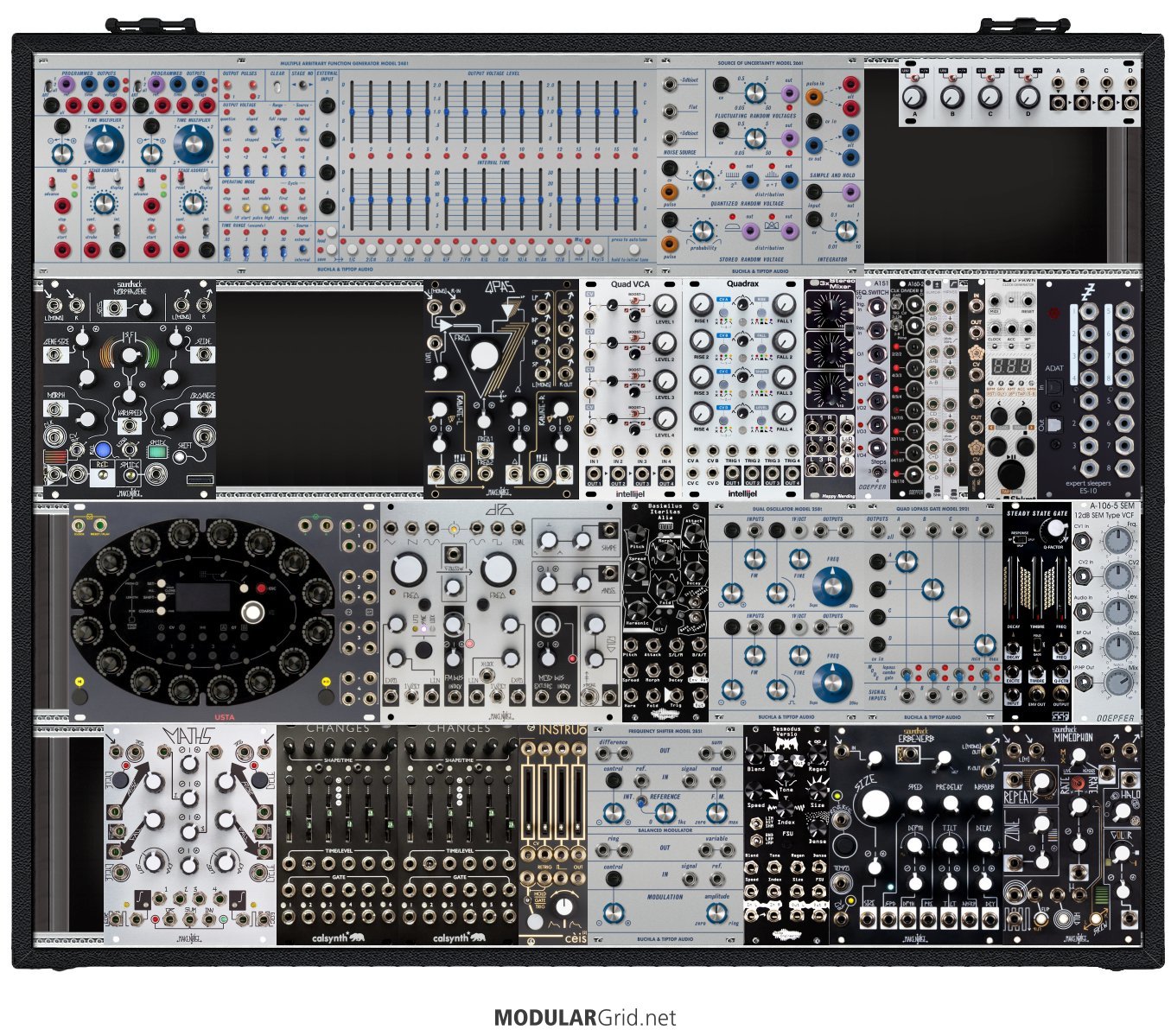Click the LEVEL 4 knob on Quad VCA
Viewport: 1171px width, 1036px height.
664,418
